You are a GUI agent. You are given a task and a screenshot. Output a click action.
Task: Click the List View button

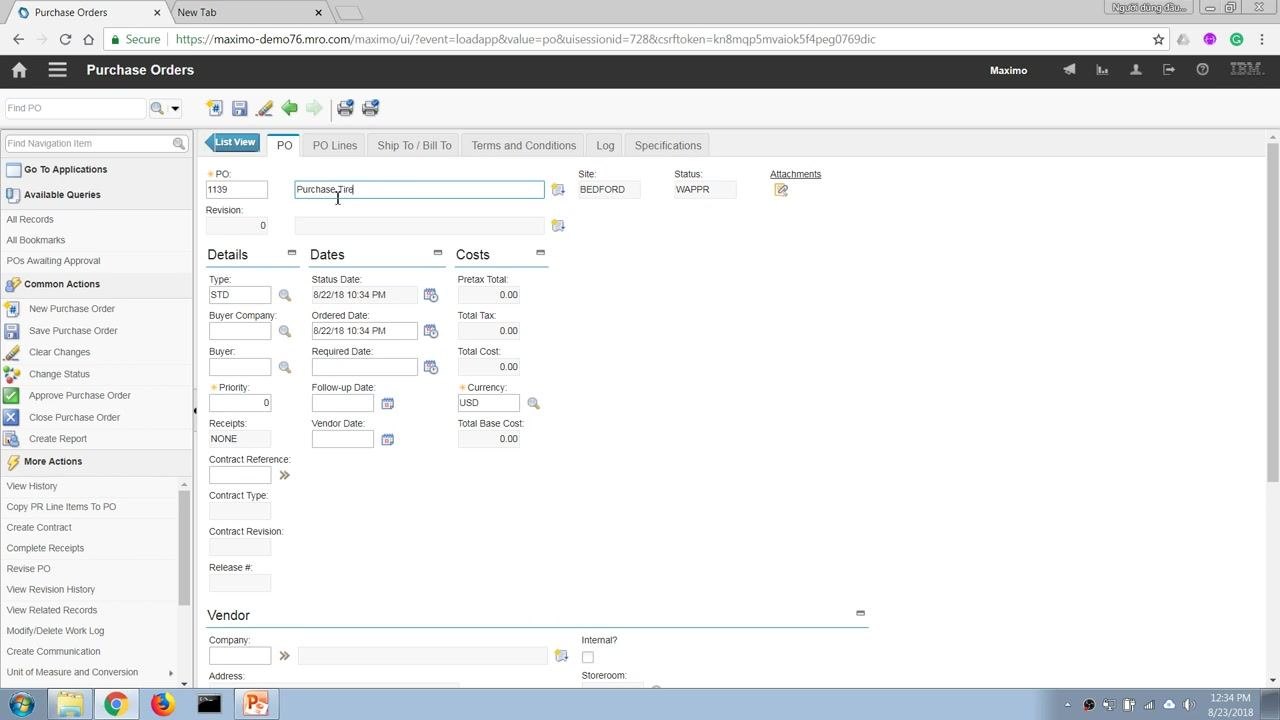point(233,143)
